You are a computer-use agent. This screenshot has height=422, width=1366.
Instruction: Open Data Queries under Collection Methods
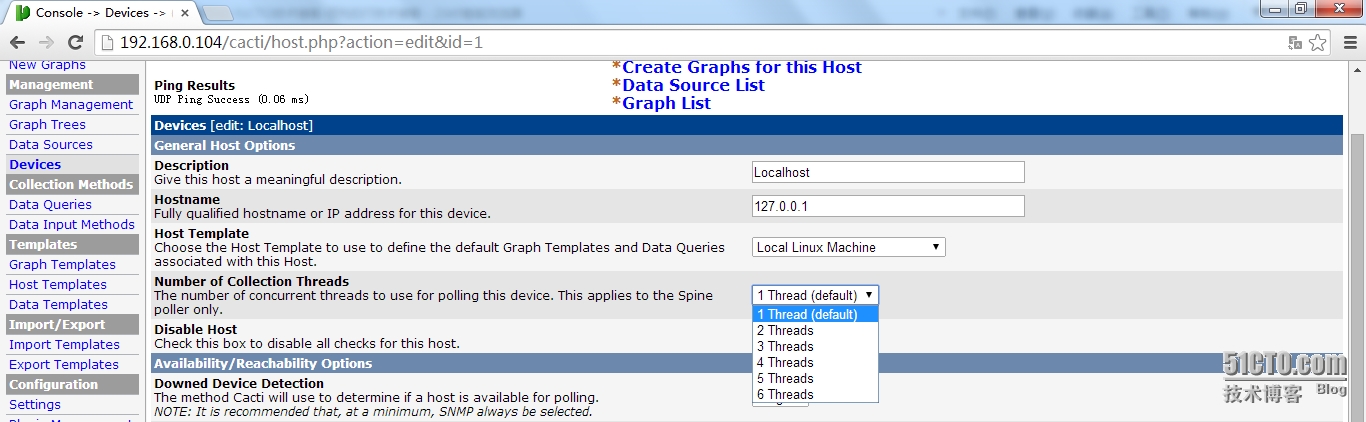(50, 204)
